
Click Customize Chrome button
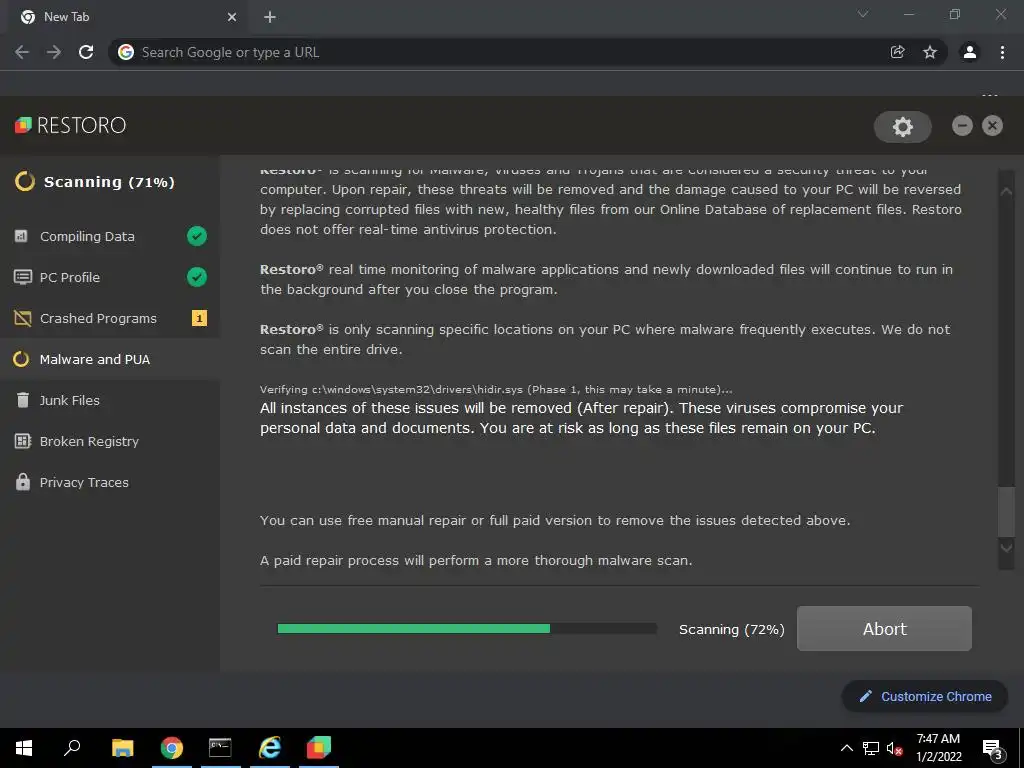[x=925, y=696]
